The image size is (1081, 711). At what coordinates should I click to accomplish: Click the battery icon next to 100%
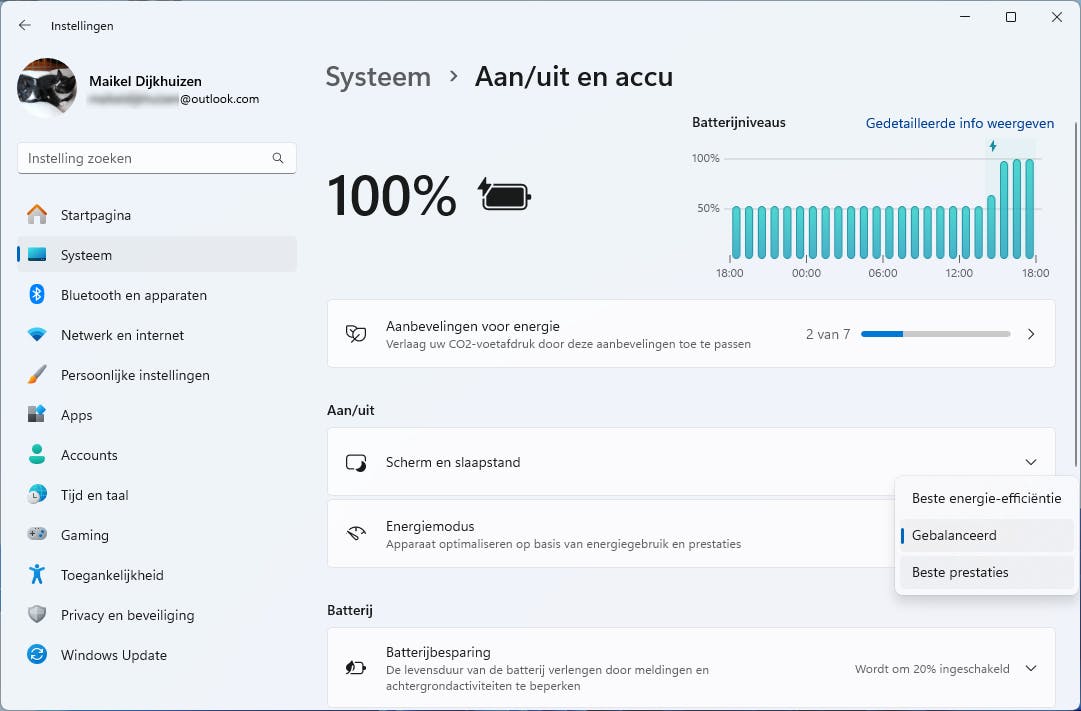pyautogui.click(x=504, y=195)
